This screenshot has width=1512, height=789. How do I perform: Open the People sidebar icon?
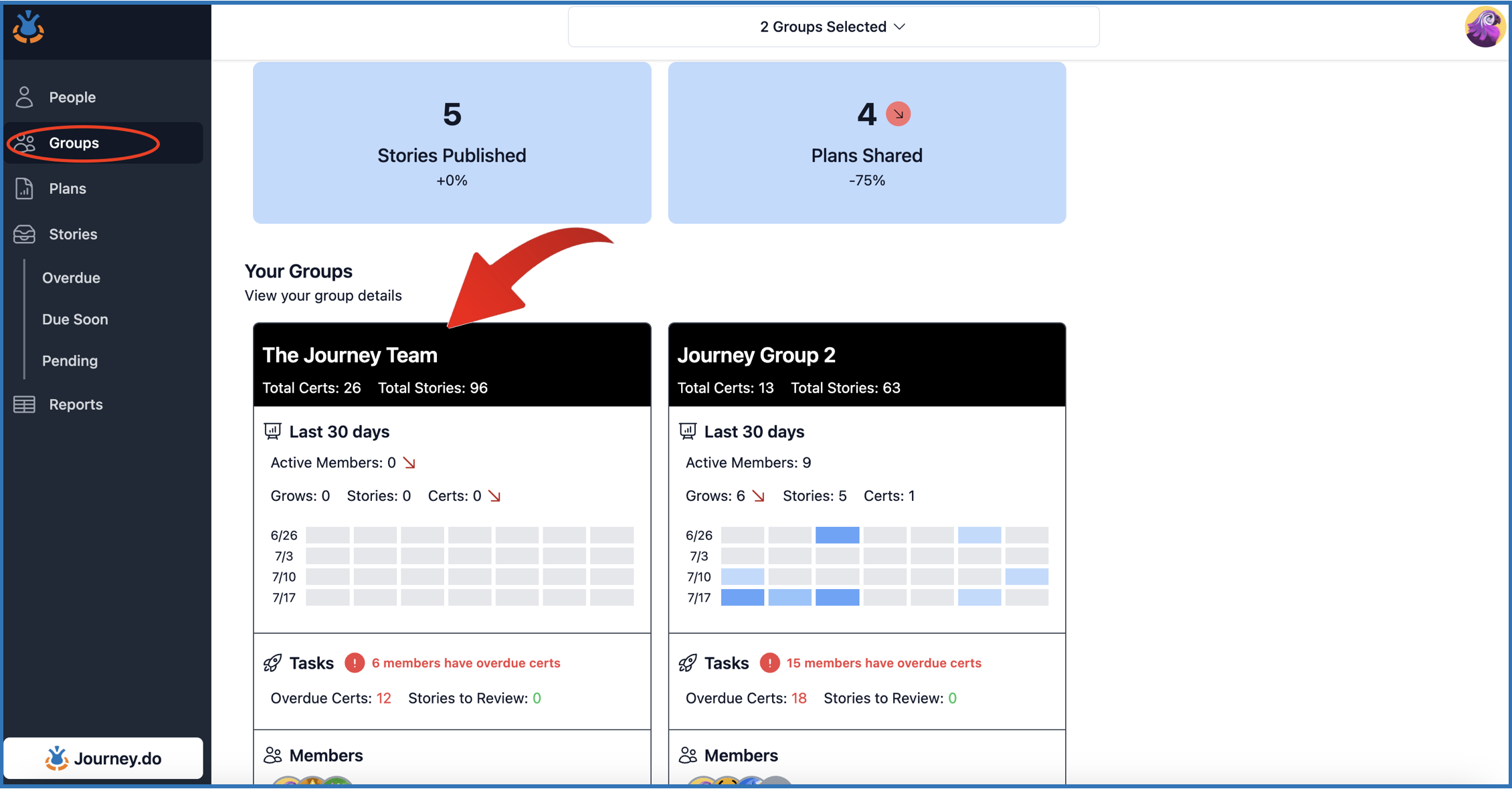pos(25,97)
